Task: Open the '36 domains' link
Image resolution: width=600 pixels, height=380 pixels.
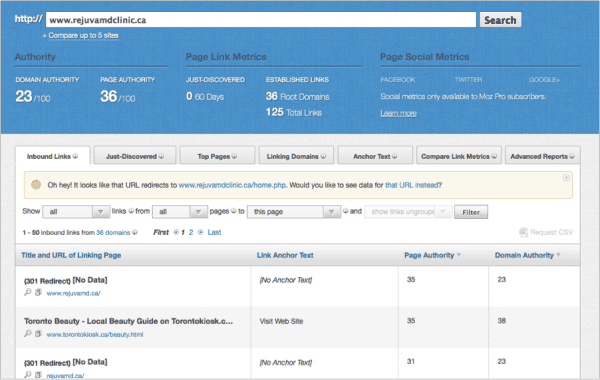Action: point(113,233)
